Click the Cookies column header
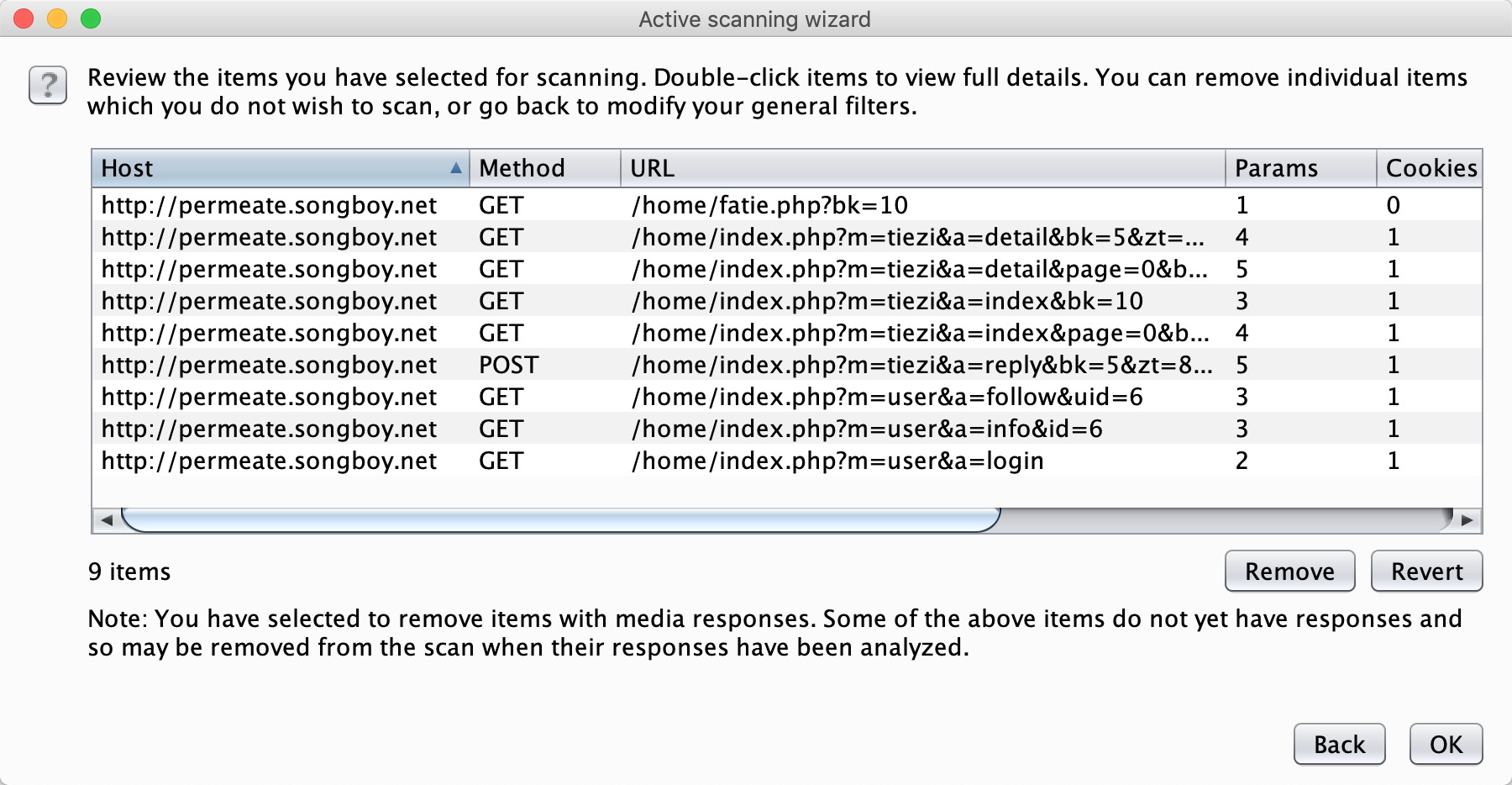The height and width of the screenshot is (785, 1512). tap(1430, 168)
